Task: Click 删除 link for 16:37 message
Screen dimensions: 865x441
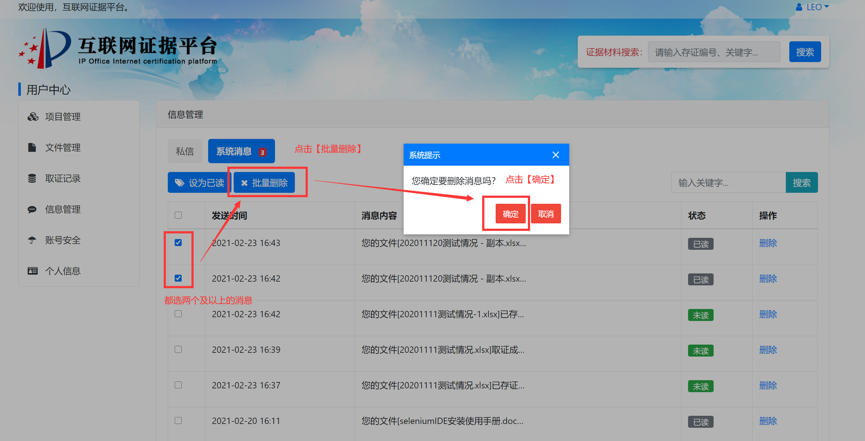Action: (x=767, y=386)
